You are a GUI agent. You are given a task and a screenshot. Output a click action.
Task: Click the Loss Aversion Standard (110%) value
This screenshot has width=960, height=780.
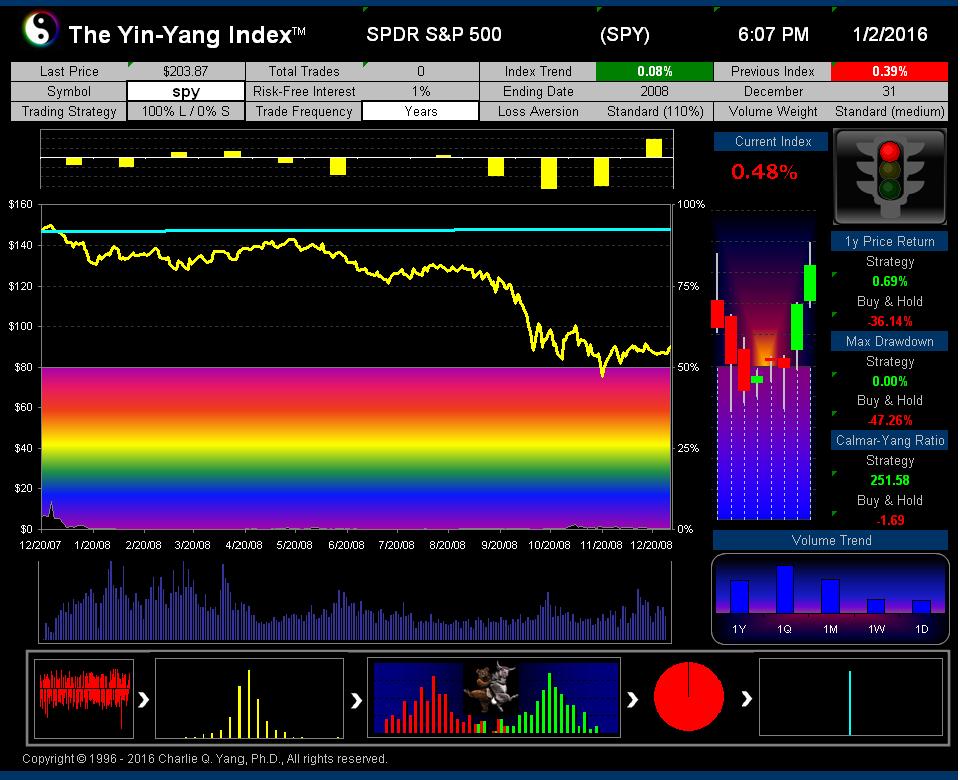(x=654, y=111)
